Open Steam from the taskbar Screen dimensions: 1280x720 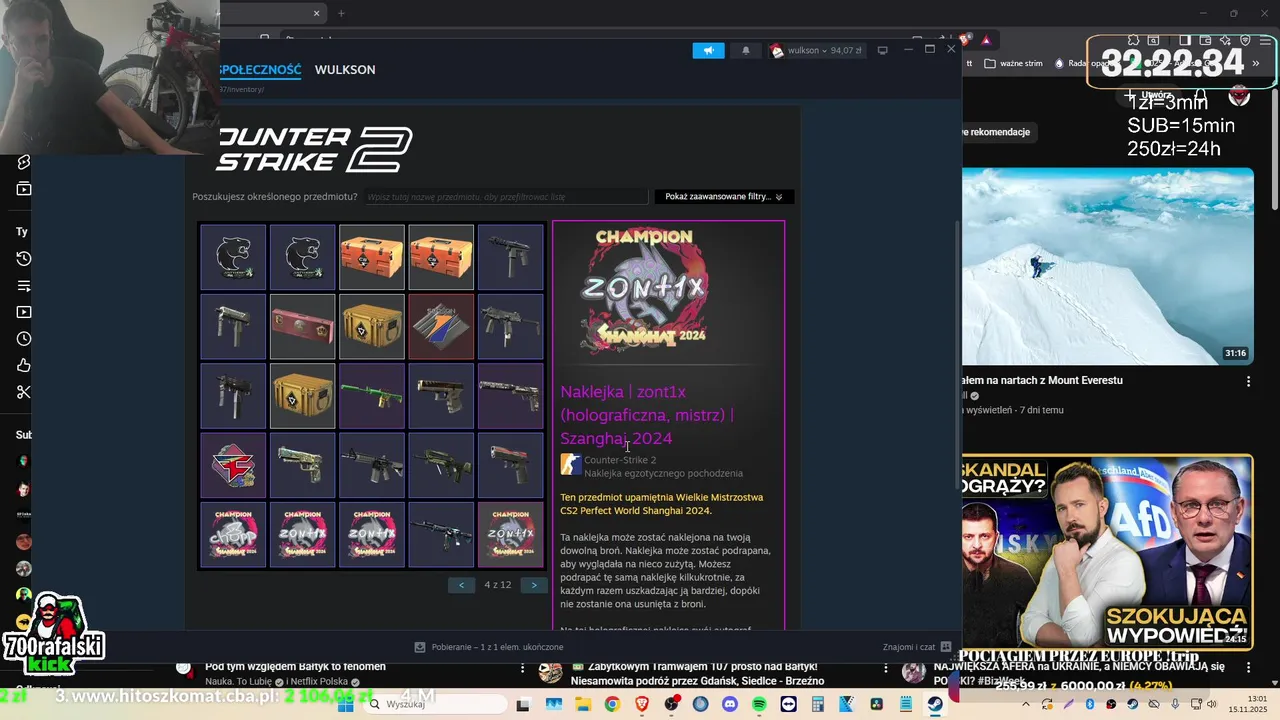click(x=935, y=705)
